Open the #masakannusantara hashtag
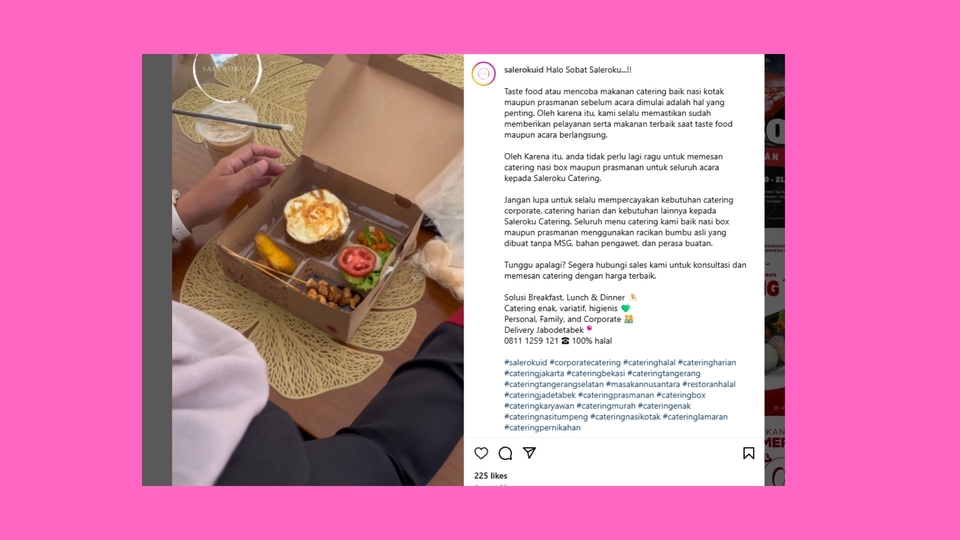Viewport: 960px width, 540px height. coord(643,384)
